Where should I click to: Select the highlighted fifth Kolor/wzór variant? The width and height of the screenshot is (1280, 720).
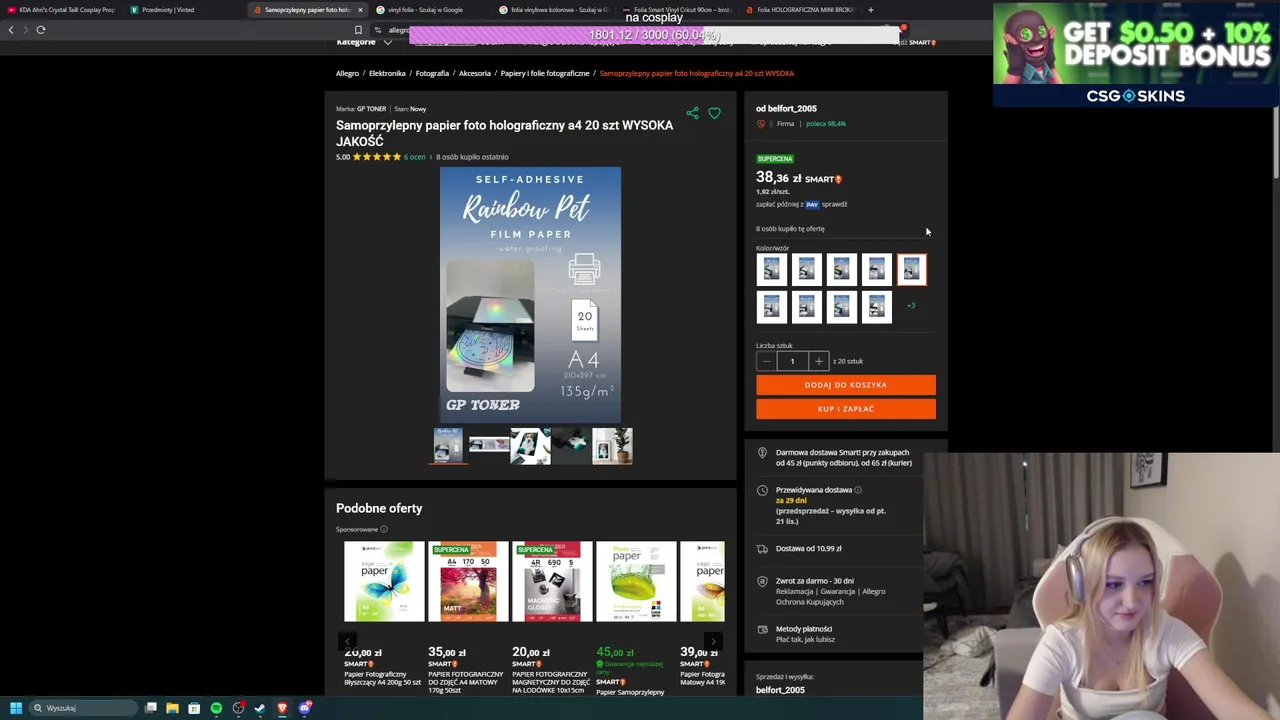click(911, 270)
